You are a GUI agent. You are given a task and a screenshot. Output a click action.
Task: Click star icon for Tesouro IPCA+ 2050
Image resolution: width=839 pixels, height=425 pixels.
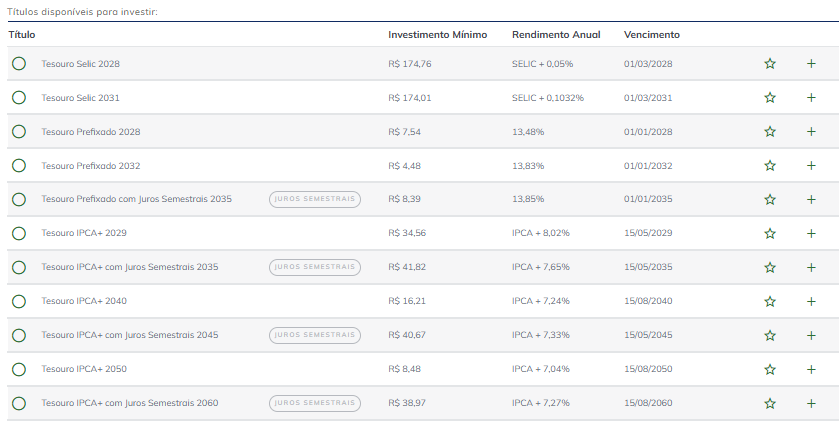770,370
